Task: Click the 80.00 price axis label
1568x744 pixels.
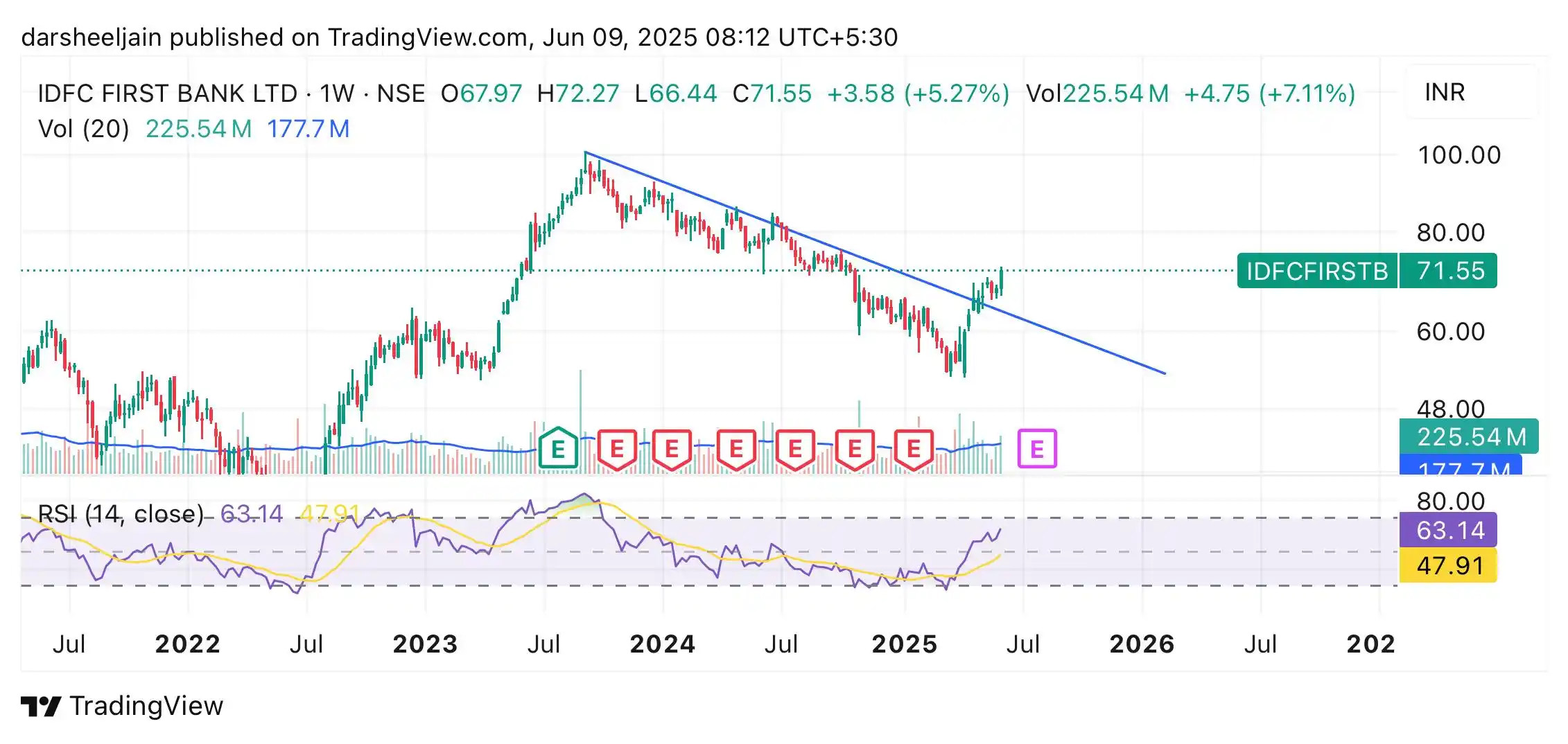Action: pos(1451,233)
